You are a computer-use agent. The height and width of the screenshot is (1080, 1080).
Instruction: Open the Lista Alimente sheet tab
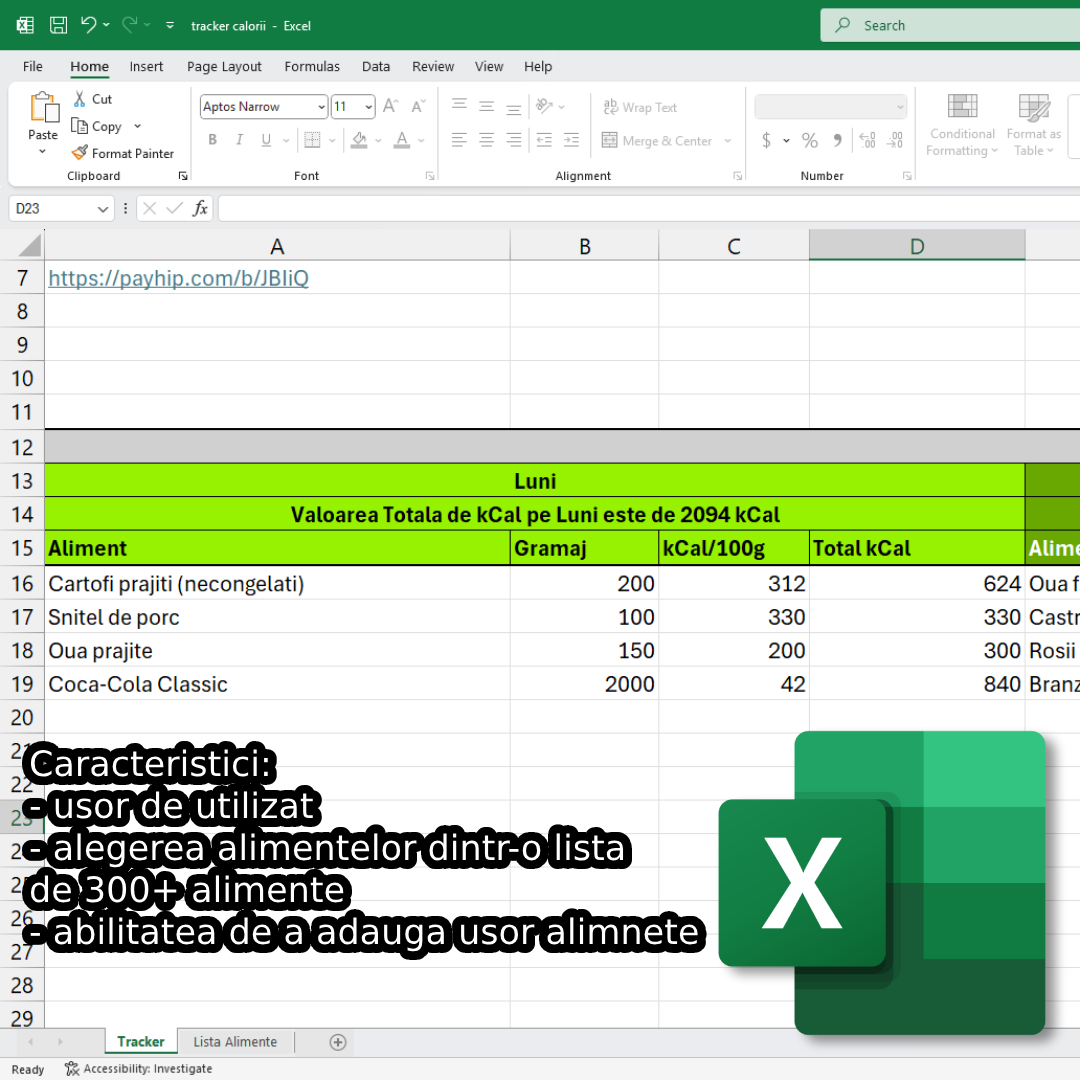point(235,1041)
